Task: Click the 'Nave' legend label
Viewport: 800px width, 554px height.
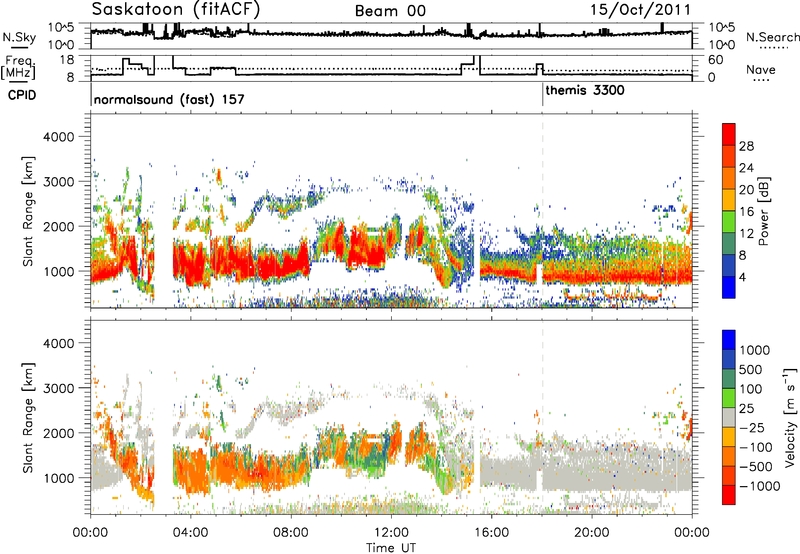Action: [x=761, y=69]
